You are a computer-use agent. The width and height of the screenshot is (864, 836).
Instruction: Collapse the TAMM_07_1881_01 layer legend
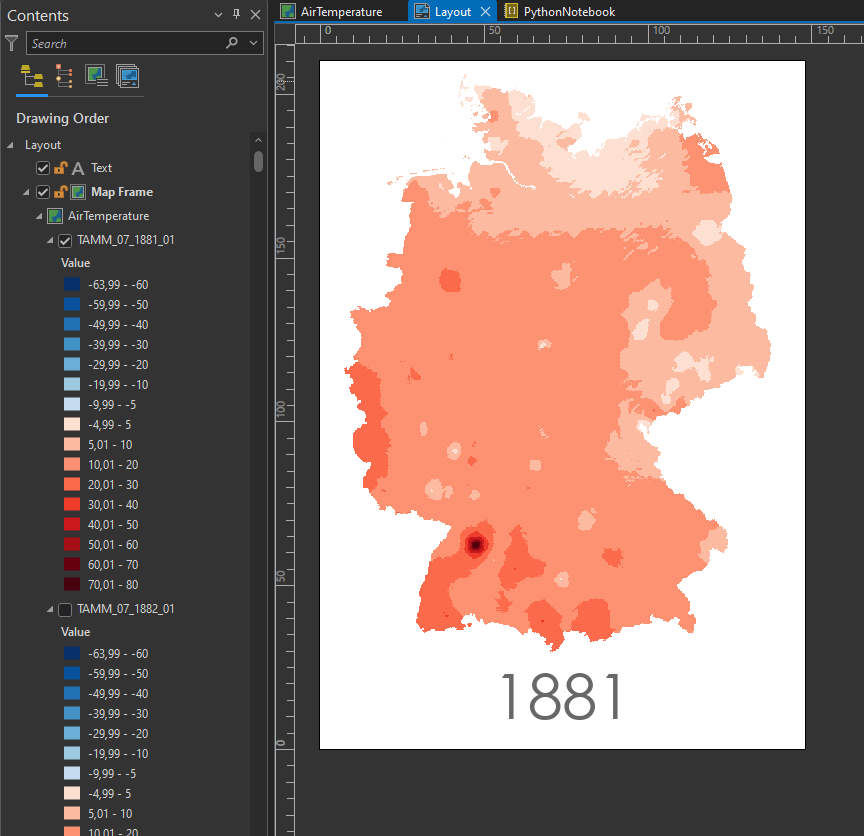coord(50,240)
